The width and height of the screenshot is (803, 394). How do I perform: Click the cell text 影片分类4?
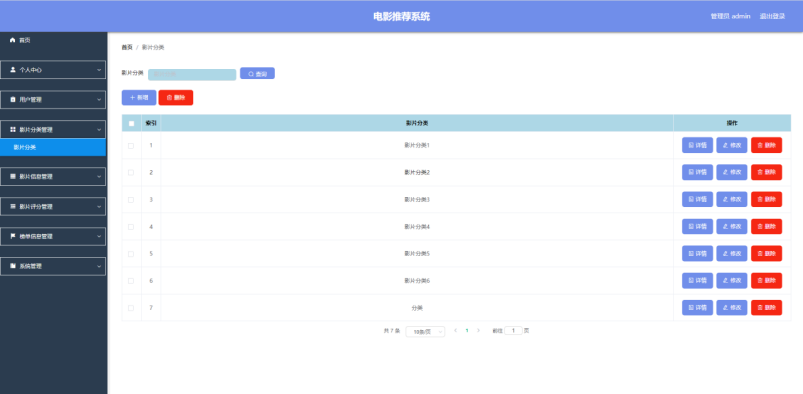coord(417,226)
